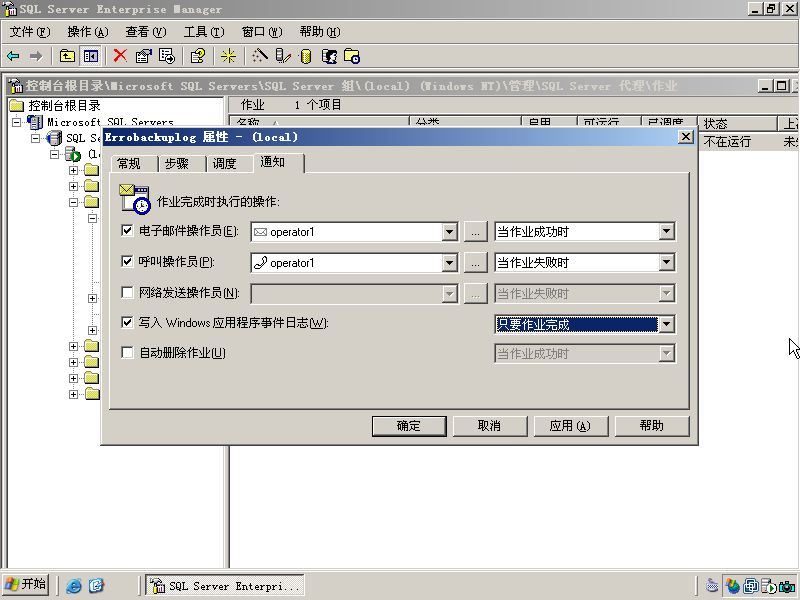Click the SQL Server Group tree icon
This screenshot has height=600, width=800.
[54, 138]
